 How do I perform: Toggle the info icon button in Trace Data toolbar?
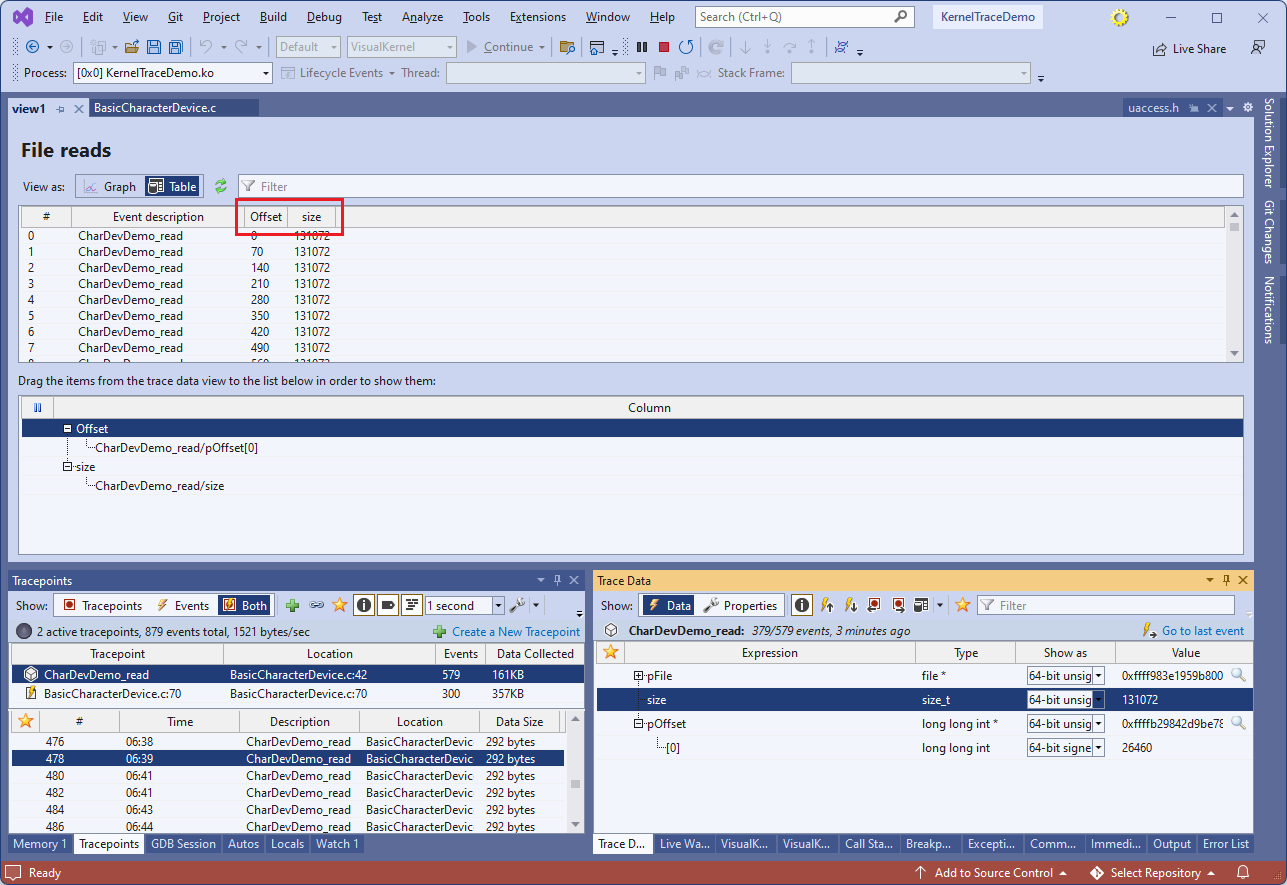click(802, 605)
